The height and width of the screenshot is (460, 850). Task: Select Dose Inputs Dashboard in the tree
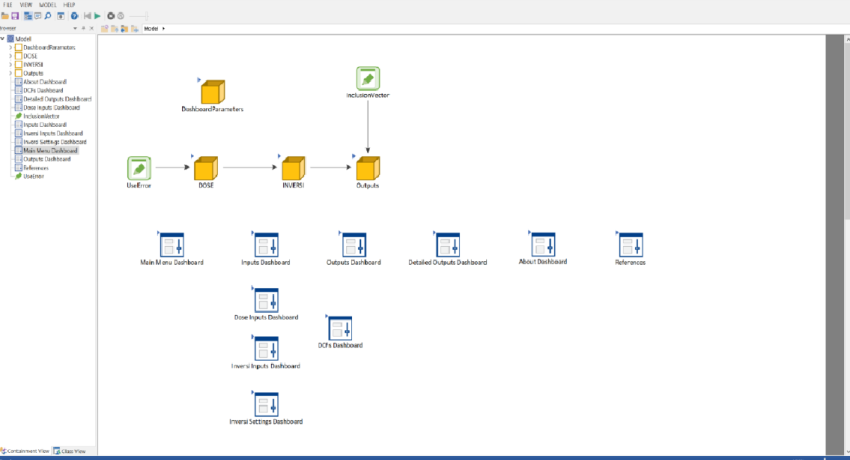pyautogui.click(x=51, y=107)
